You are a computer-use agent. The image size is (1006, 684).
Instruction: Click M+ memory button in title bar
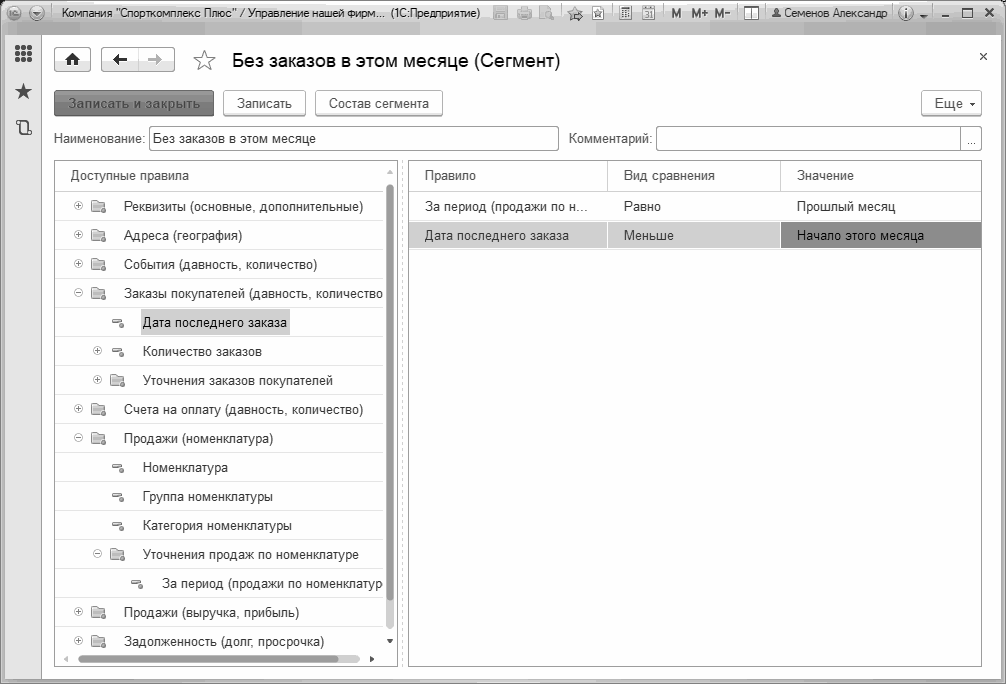(x=699, y=12)
